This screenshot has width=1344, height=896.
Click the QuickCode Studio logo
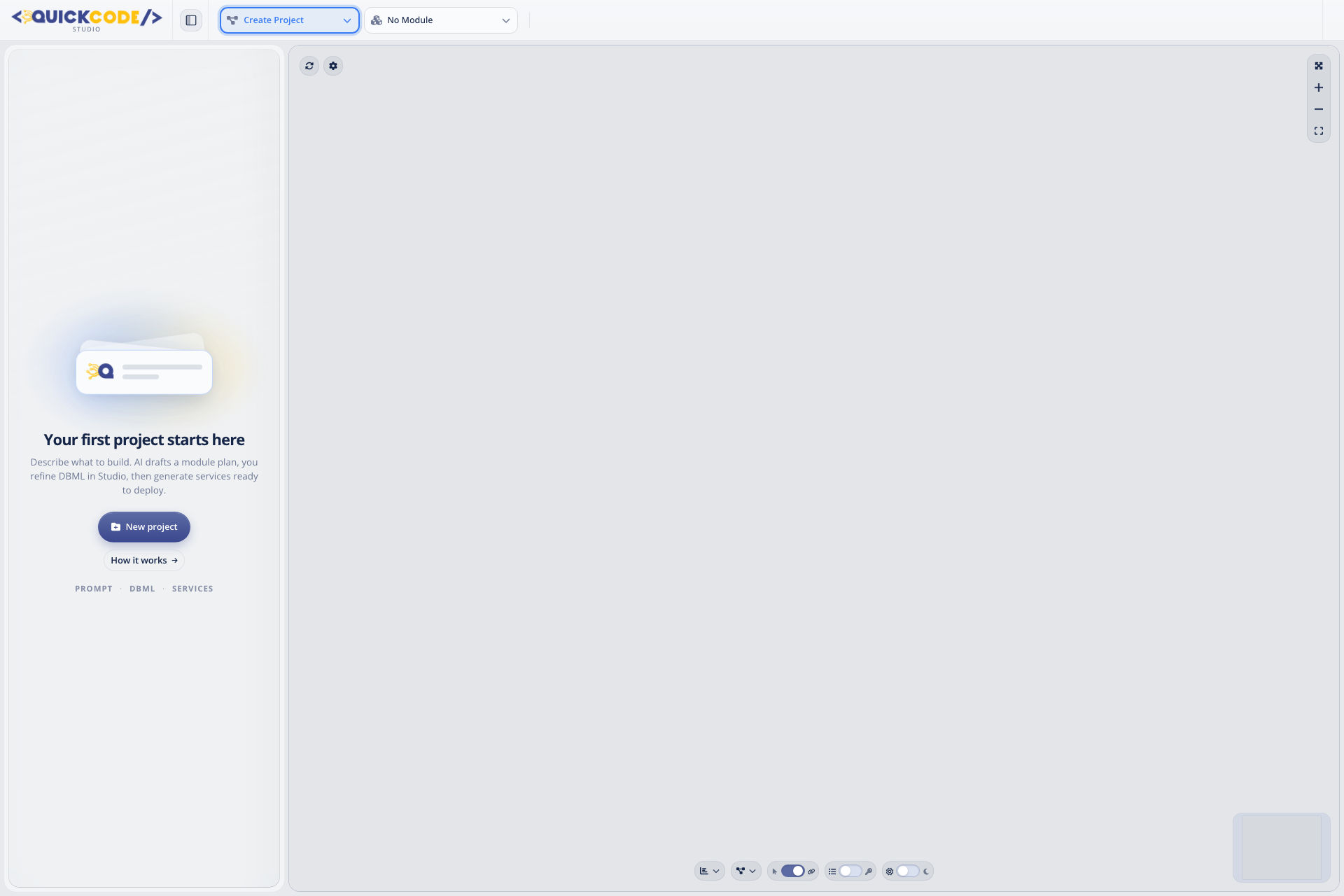point(87,20)
